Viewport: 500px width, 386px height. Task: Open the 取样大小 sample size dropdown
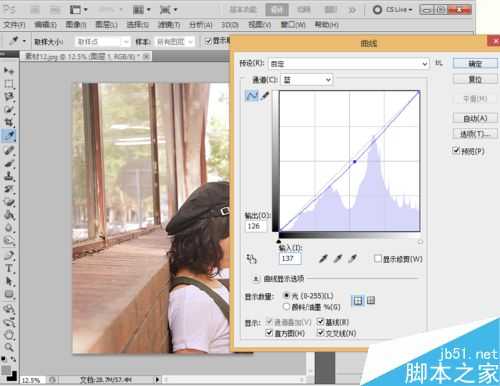pos(102,42)
